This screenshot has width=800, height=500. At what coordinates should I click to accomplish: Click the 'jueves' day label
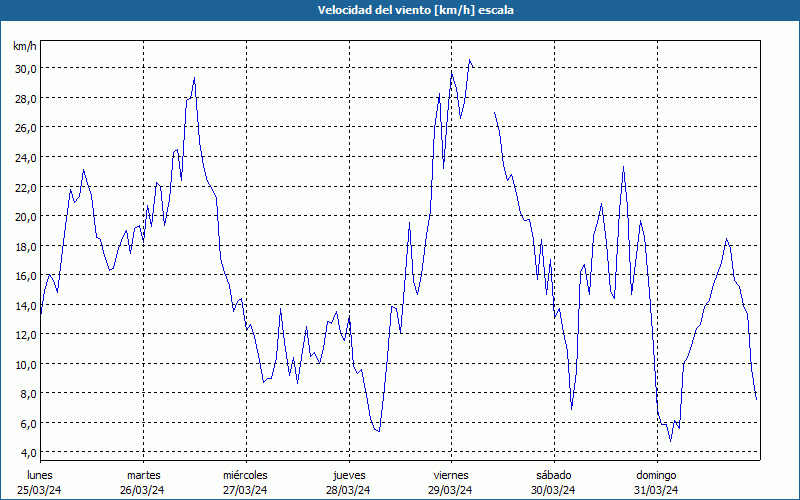pyautogui.click(x=349, y=475)
